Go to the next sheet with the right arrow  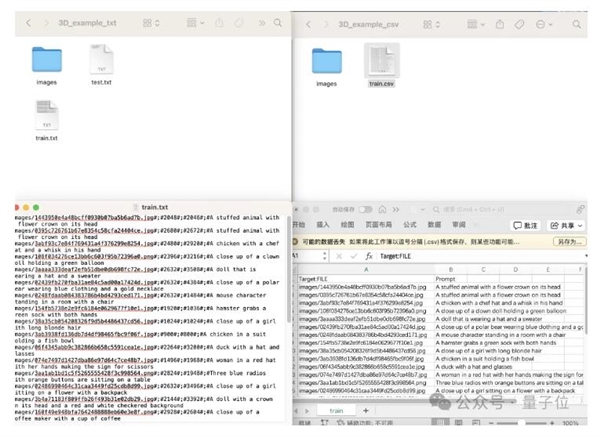point(307,411)
